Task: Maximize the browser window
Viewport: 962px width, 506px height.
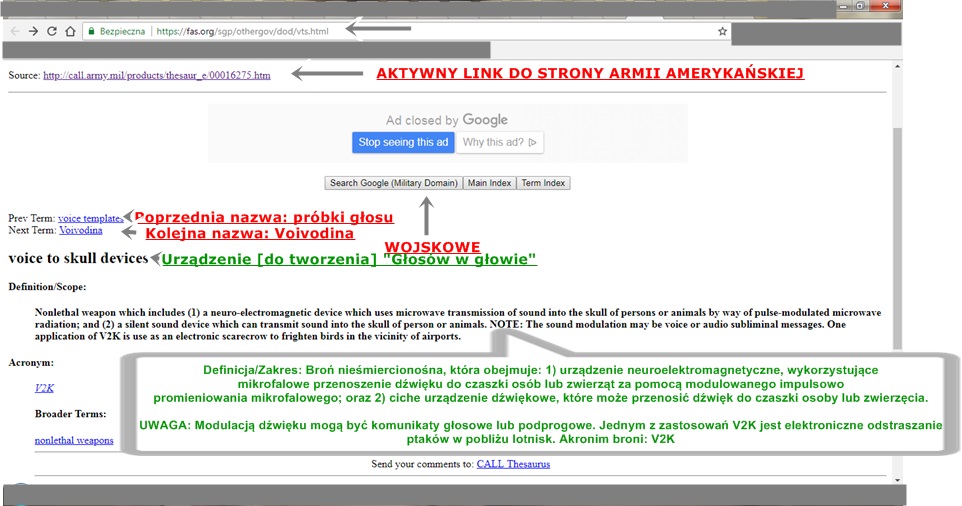Action: click(860, 6)
